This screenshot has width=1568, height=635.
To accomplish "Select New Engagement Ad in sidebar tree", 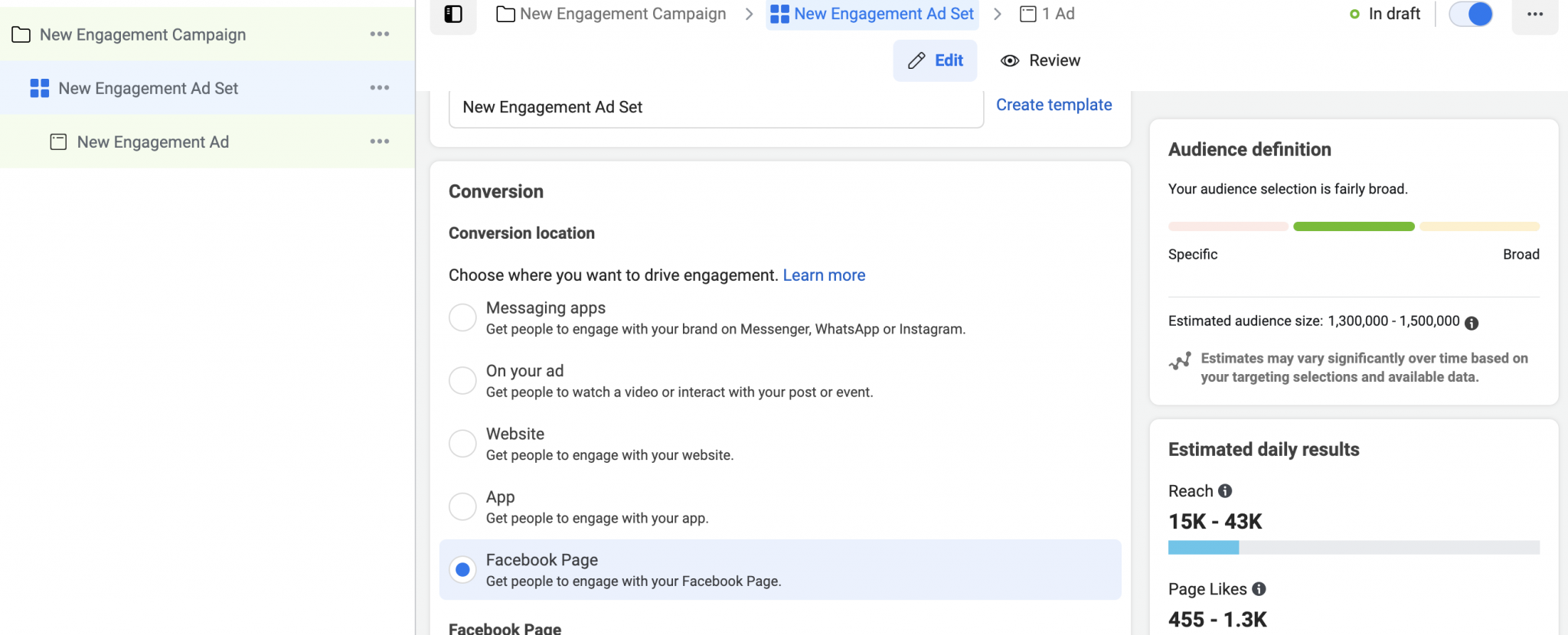I will [207, 142].
